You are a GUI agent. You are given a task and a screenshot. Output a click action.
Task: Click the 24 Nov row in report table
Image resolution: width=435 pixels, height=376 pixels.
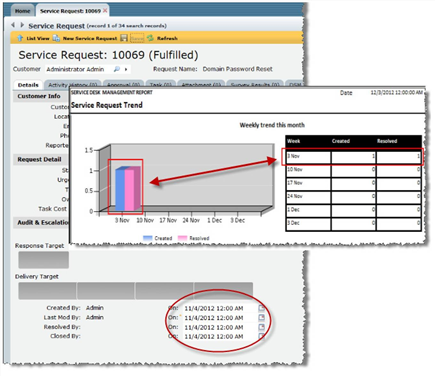coord(354,197)
